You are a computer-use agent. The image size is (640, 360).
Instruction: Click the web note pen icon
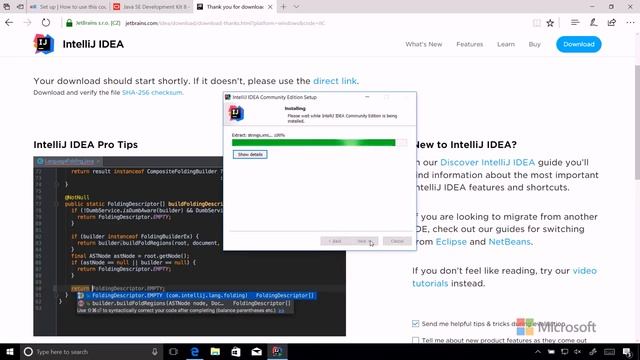tap(593, 22)
